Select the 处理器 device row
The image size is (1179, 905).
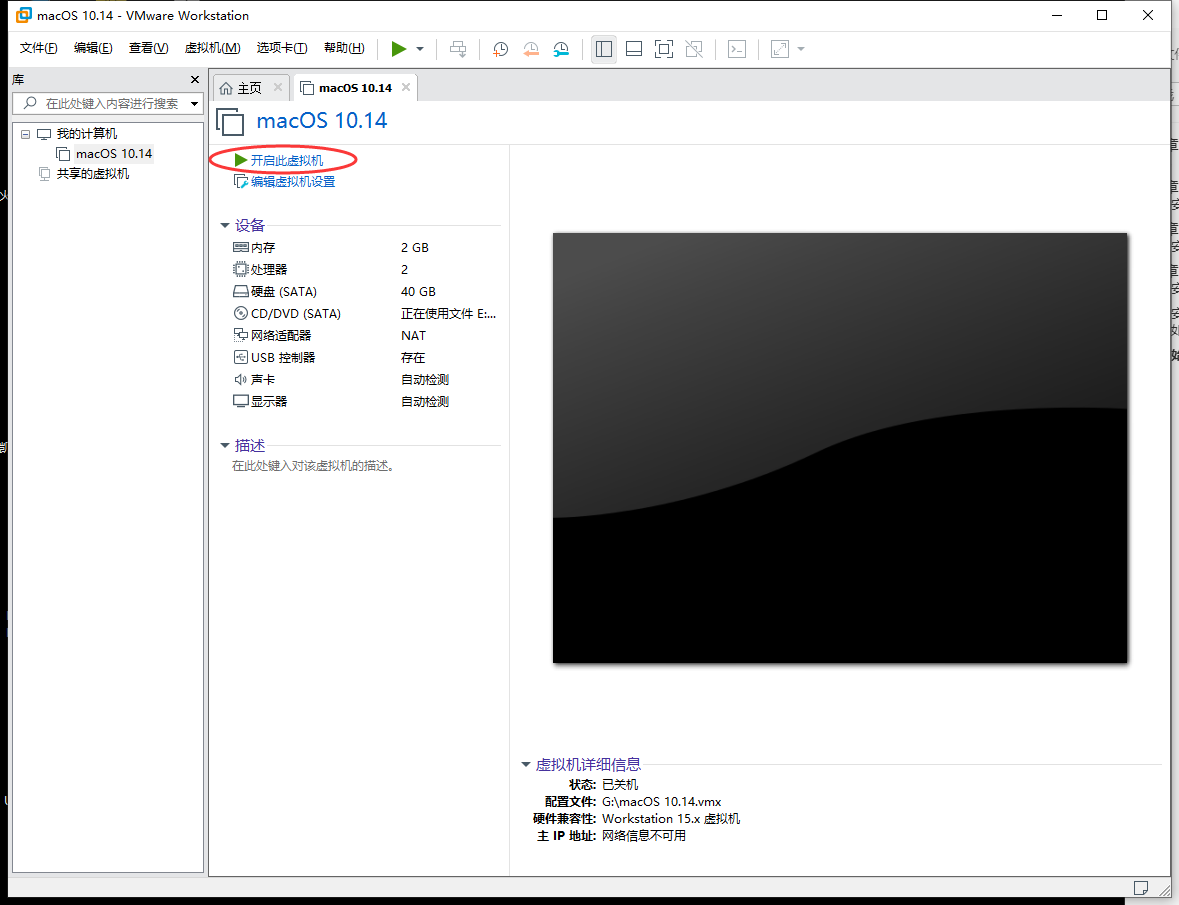click(365, 269)
